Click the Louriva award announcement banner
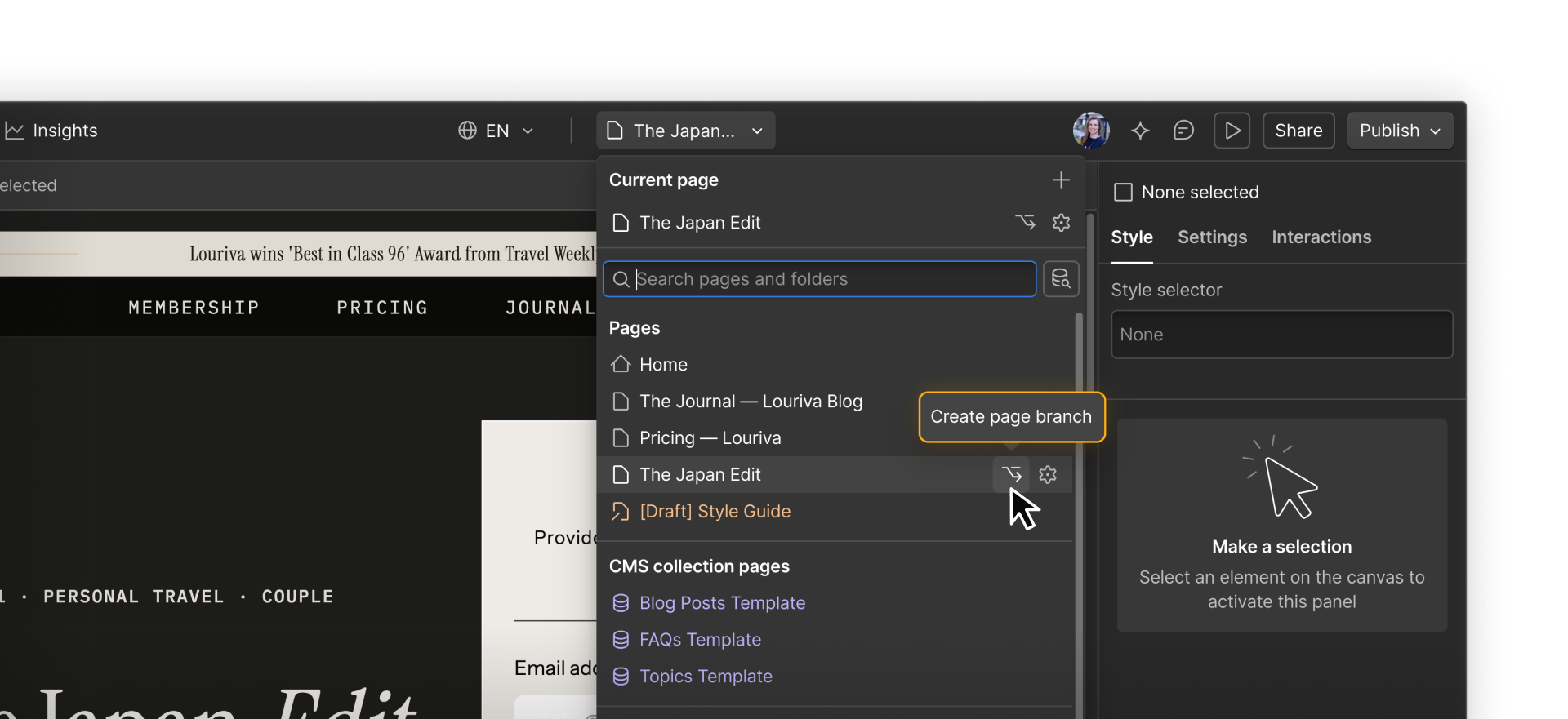Viewport: 1568px width, 719px height. pyautogui.click(x=298, y=254)
